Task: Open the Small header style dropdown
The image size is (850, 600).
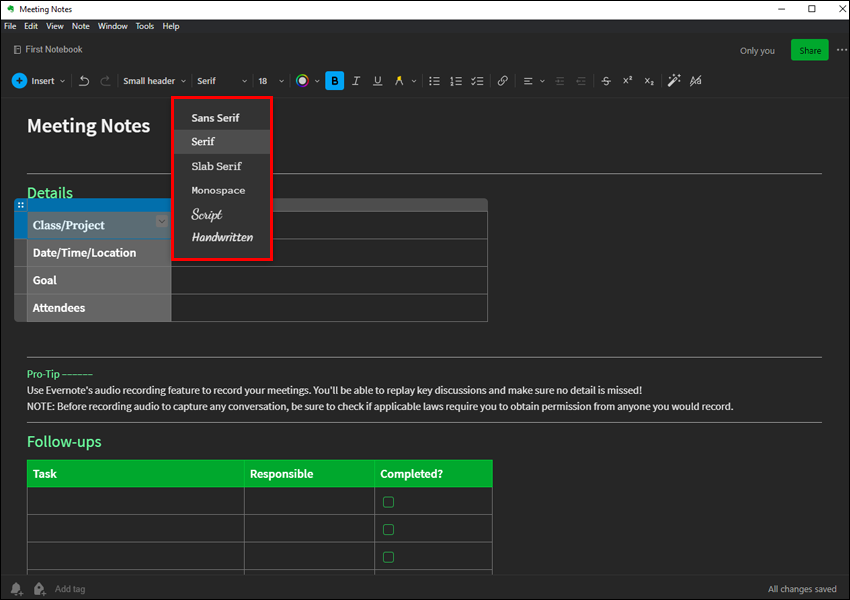Action: click(154, 81)
